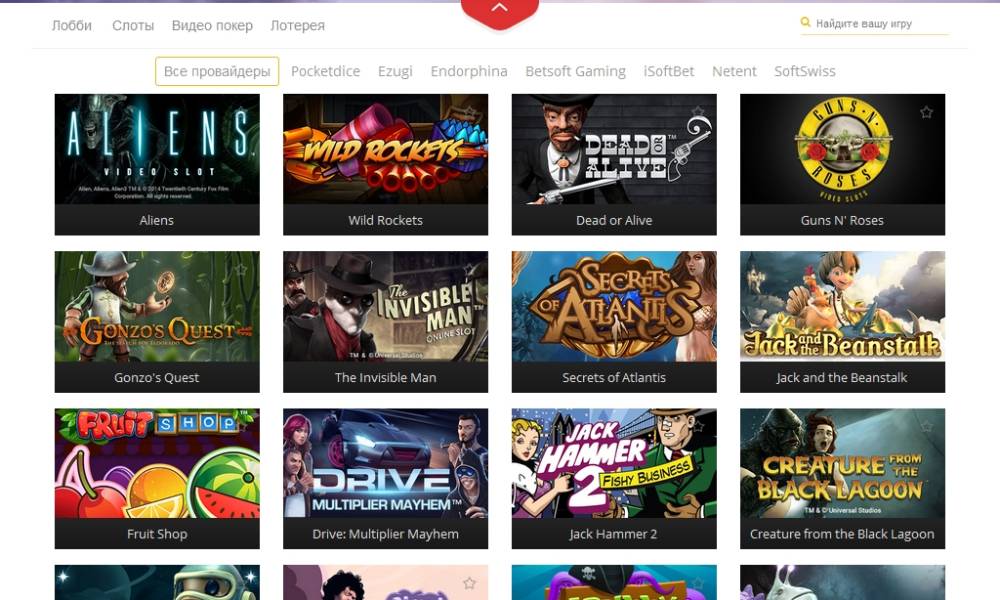Click 'Creature from the Black Lagoon' title
The image size is (1000, 600).
(842, 534)
